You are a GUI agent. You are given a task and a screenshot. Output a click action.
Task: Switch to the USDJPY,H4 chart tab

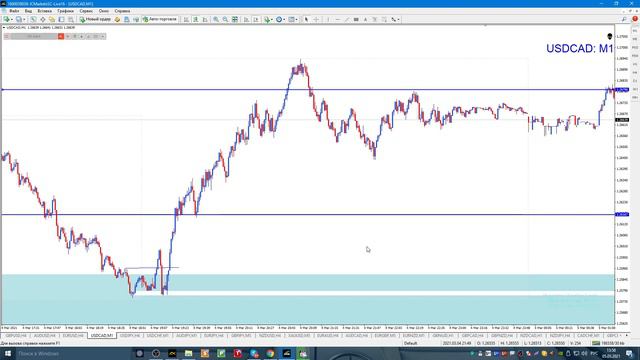click(130, 335)
